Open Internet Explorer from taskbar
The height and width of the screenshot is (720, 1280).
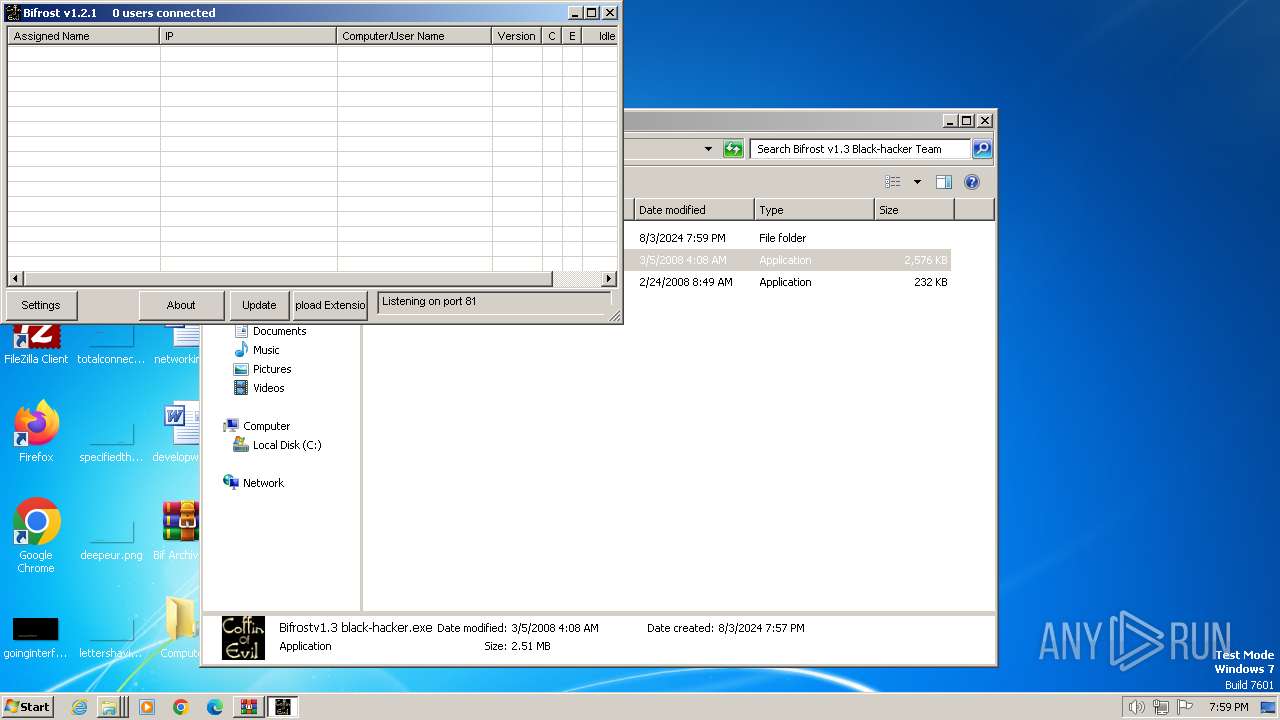[x=80, y=707]
